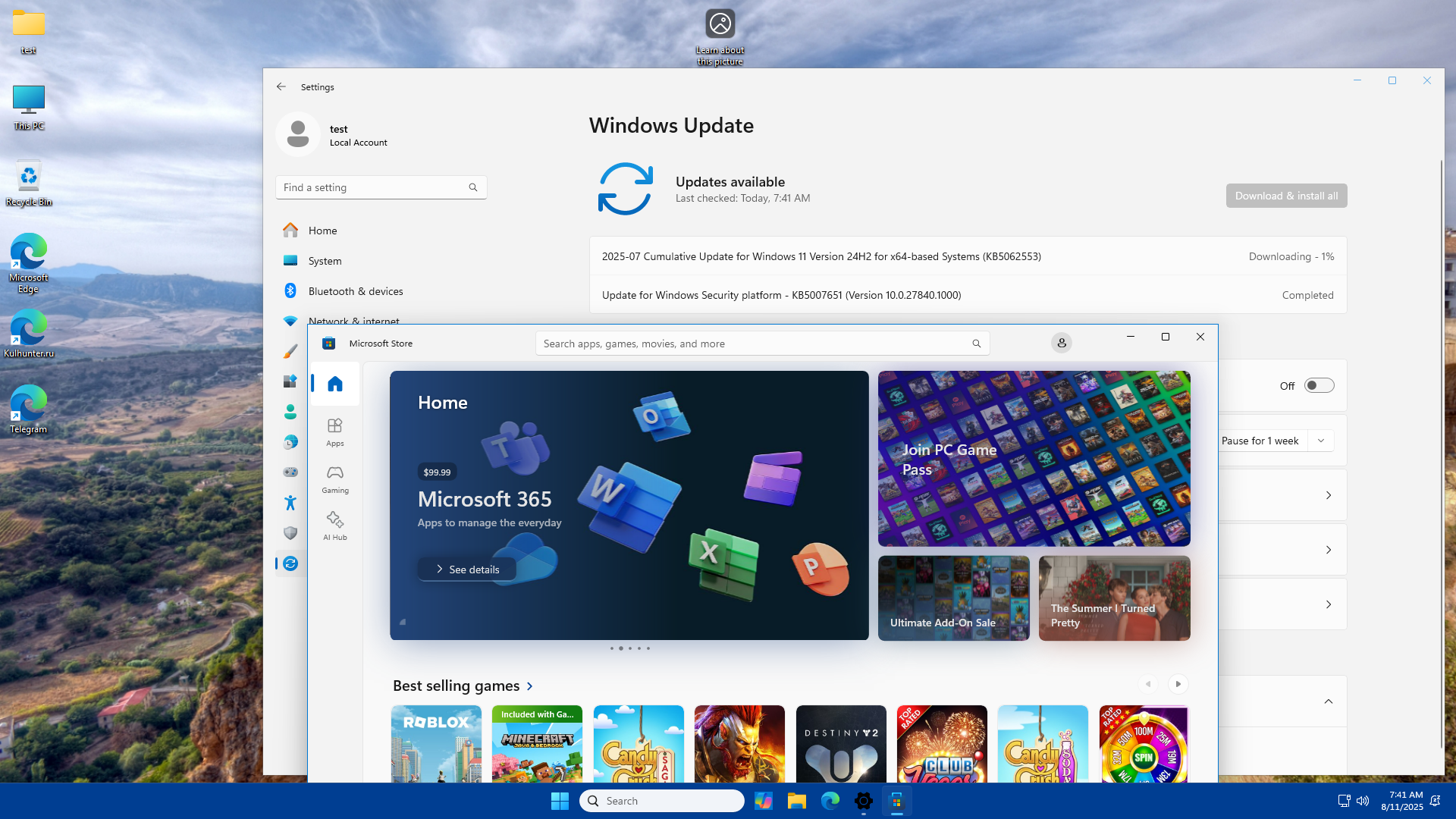1456x819 pixels.
Task: Open Accounts settings icon in sidebar
Action: [290, 412]
